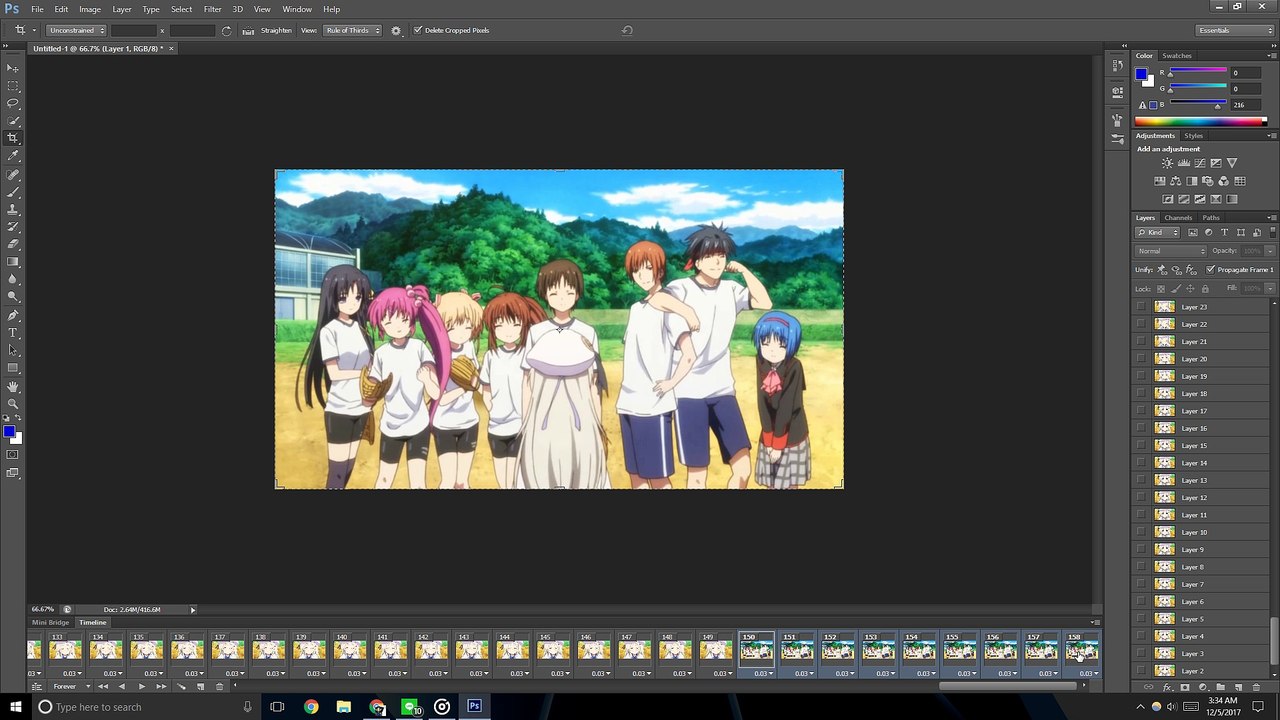Open the Forever looping options

pyautogui.click(x=68, y=687)
